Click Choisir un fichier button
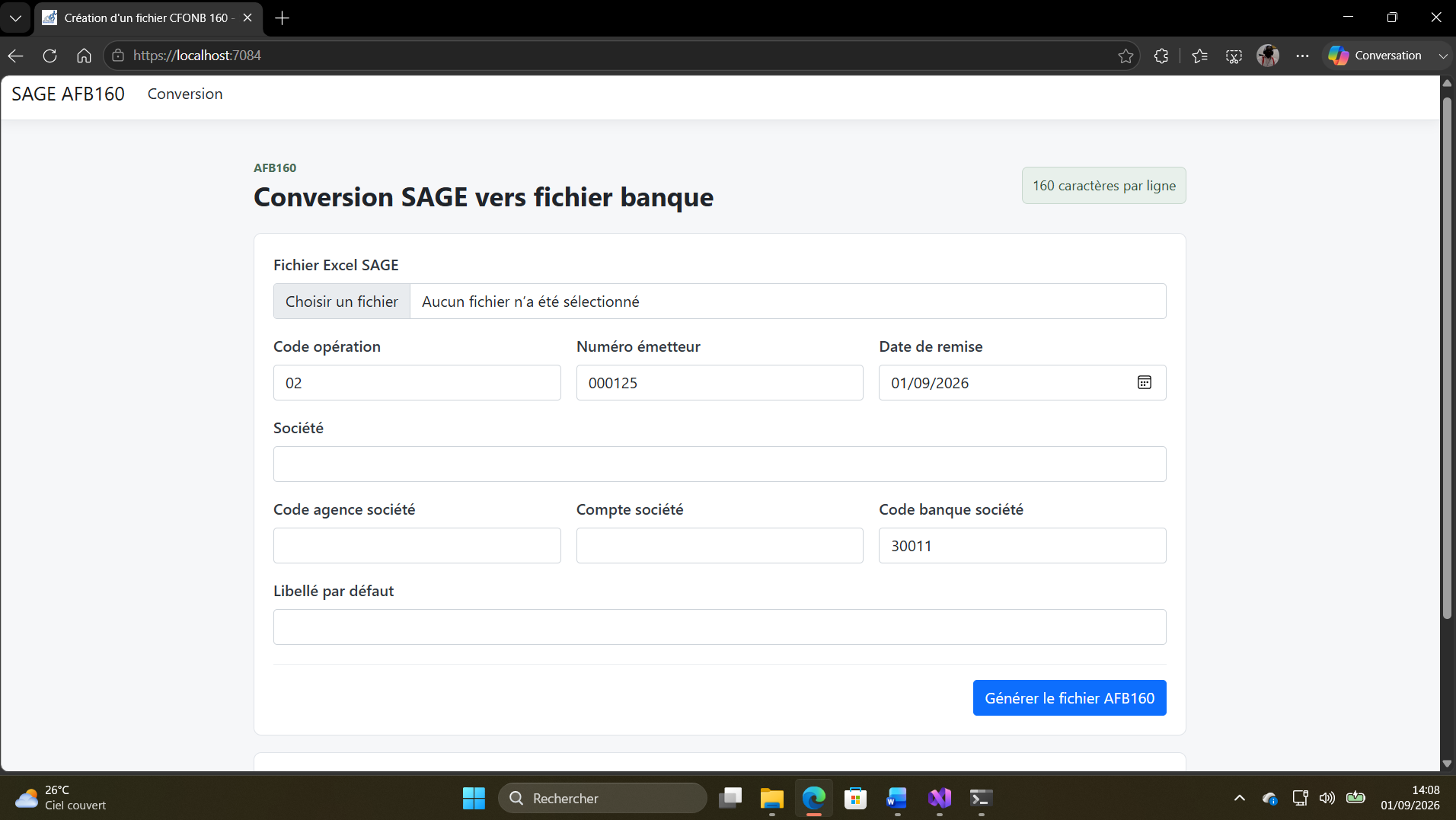 (x=341, y=302)
